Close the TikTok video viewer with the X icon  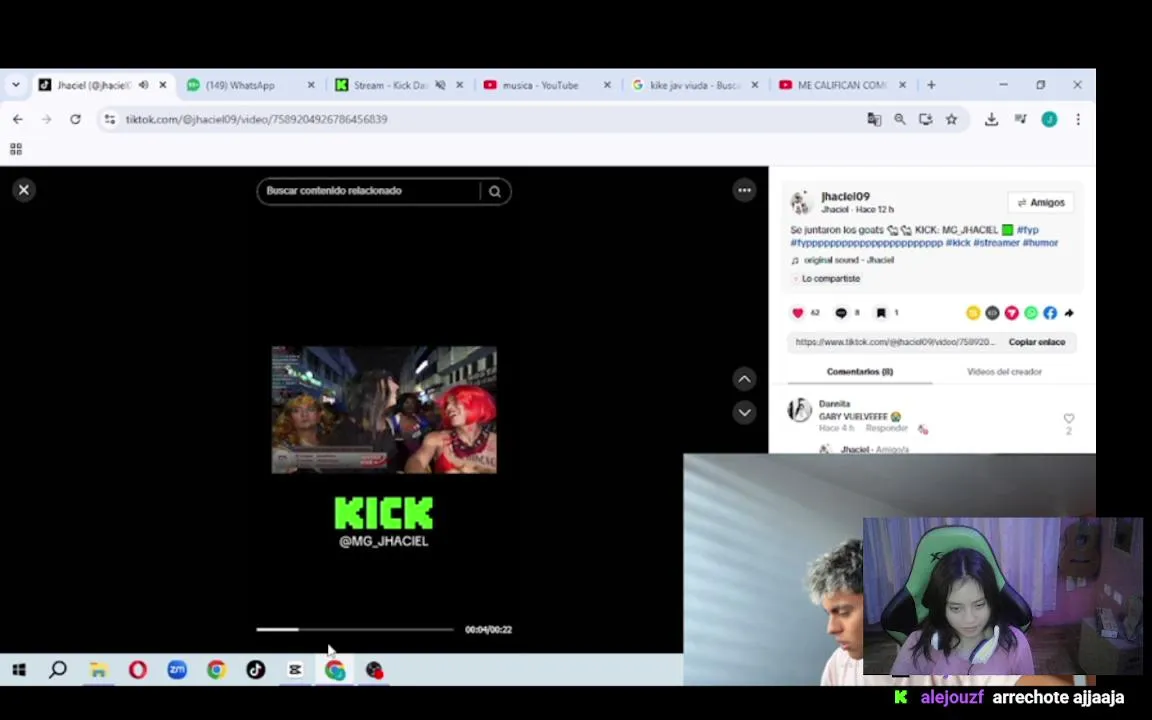(x=24, y=190)
